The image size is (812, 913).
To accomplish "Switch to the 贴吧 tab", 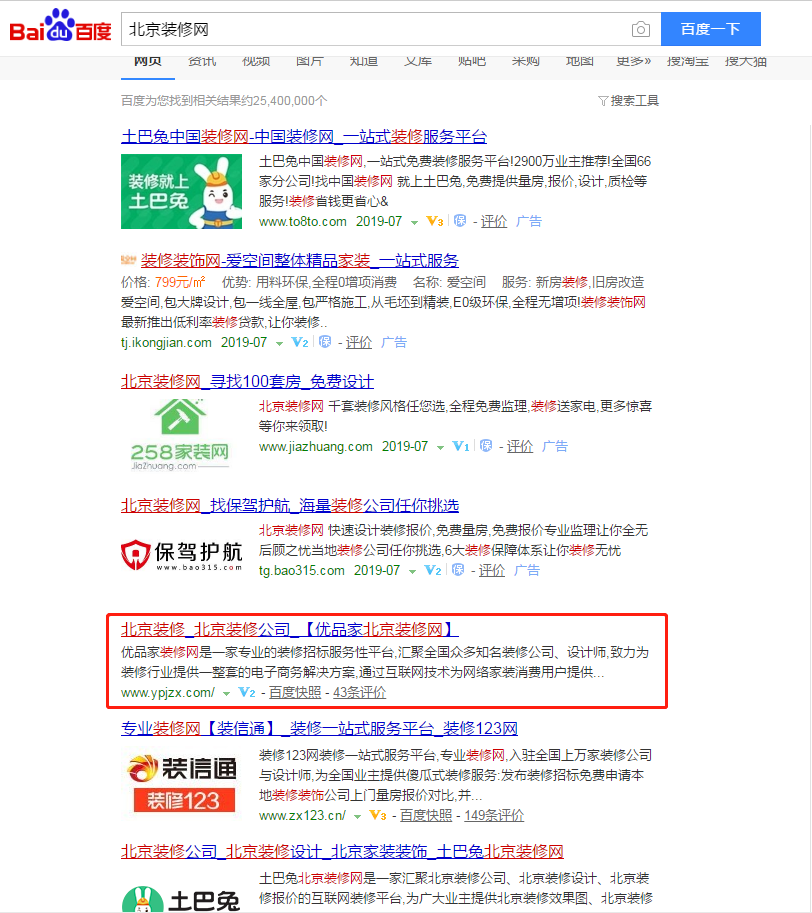I will pos(471,62).
